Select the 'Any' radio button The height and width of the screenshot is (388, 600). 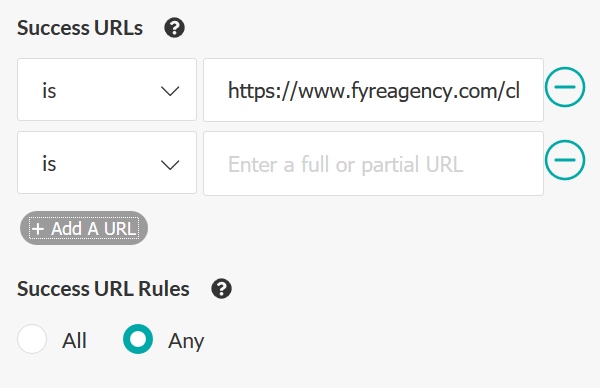pos(138,339)
